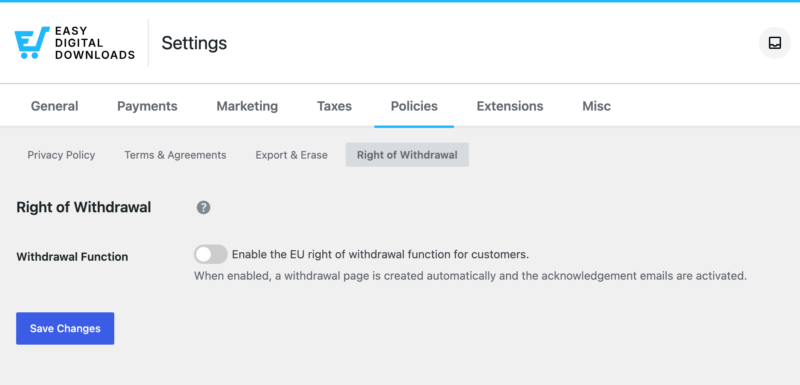Open the Export & Erase subsection
800x385 pixels.
tap(291, 155)
